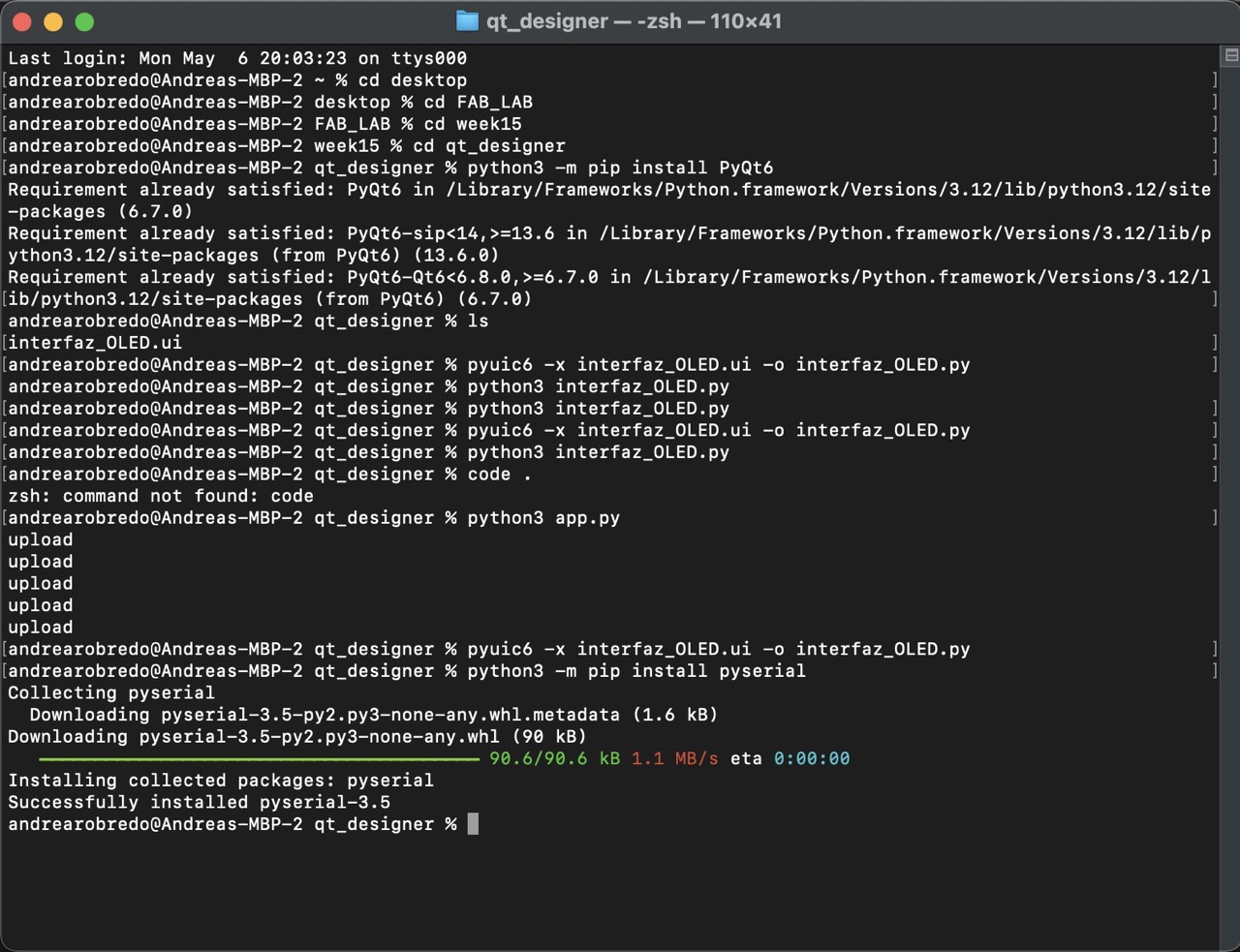Minimize the terminal with the yellow button
1240x952 pixels.
click(53, 21)
